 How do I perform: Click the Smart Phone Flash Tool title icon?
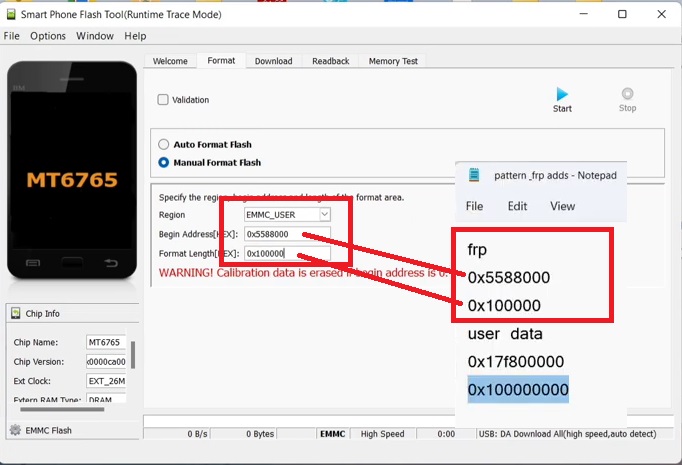11,14
